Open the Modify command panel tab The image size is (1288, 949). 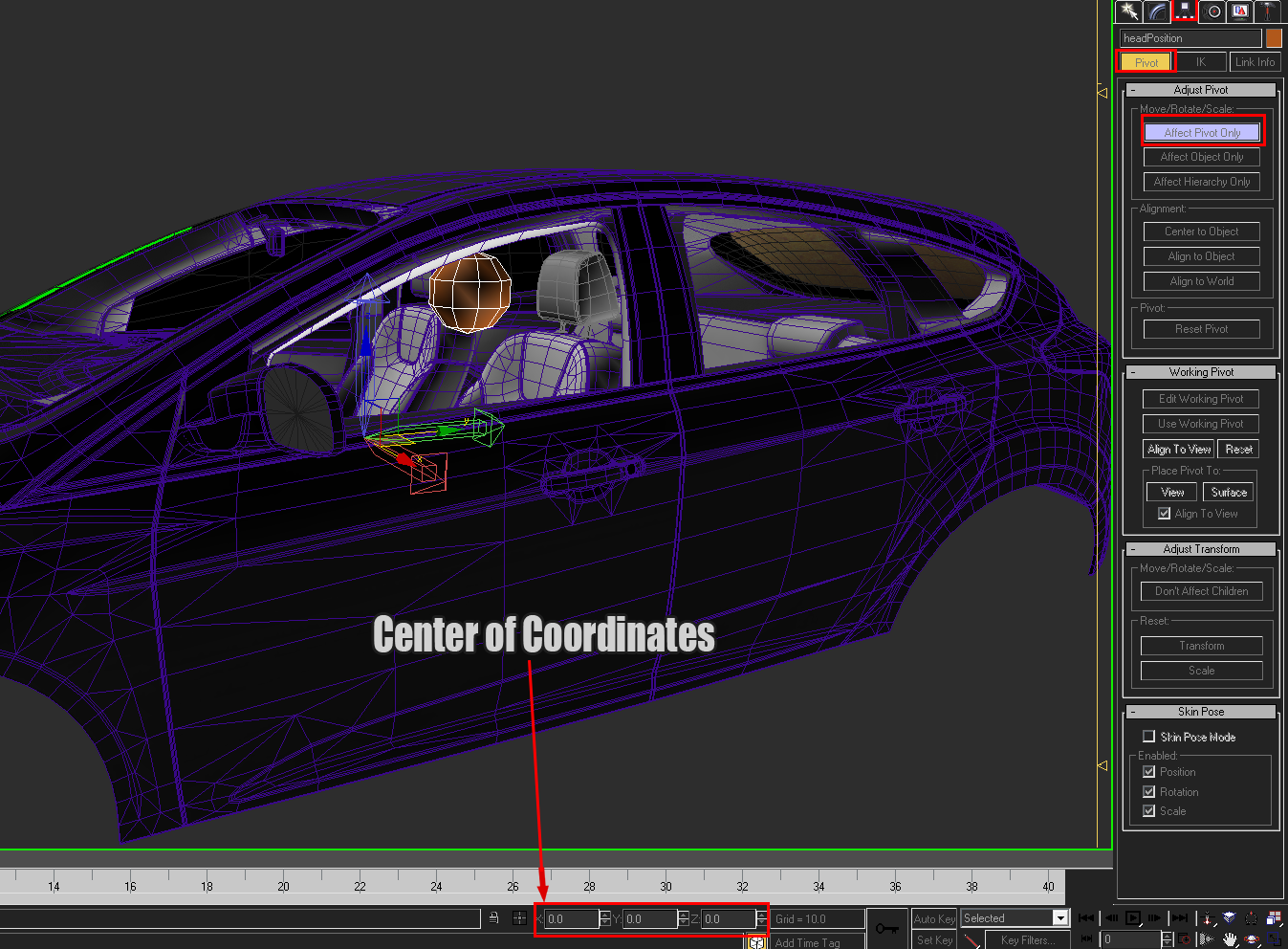pyautogui.click(x=1157, y=11)
